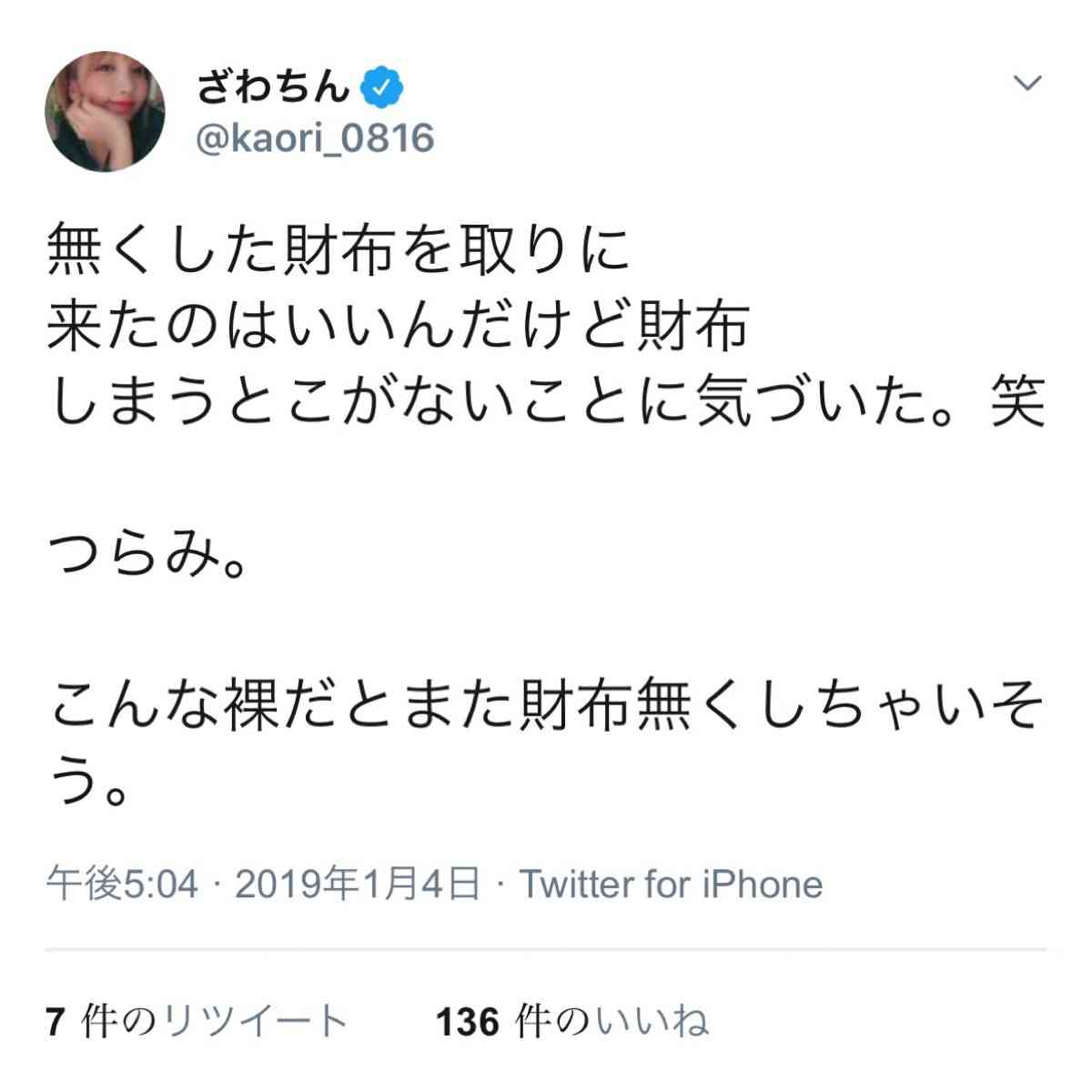Open the ざわちん display name

point(275,87)
